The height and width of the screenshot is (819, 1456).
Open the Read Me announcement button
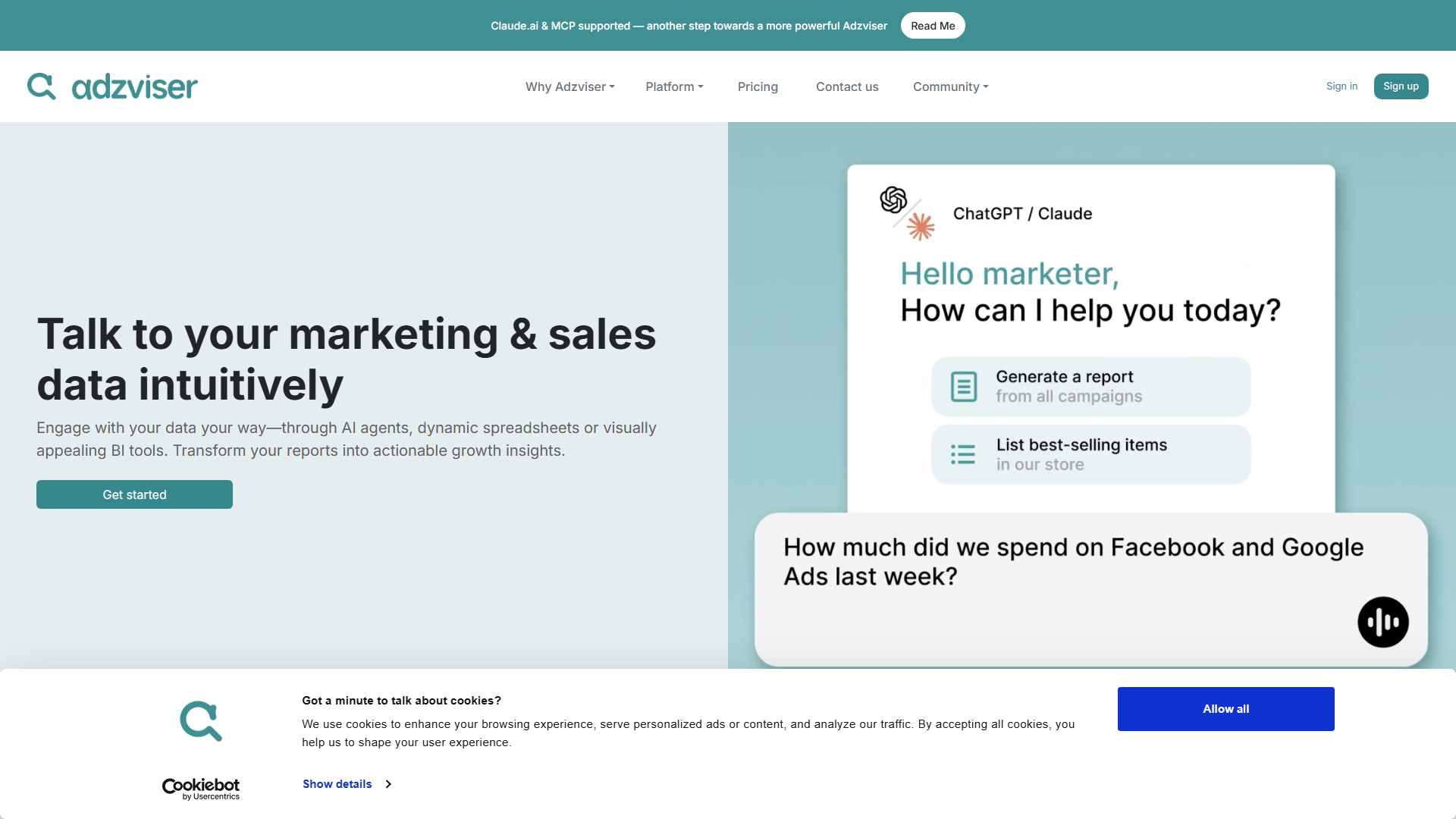pyautogui.click(x=933, y=26)
